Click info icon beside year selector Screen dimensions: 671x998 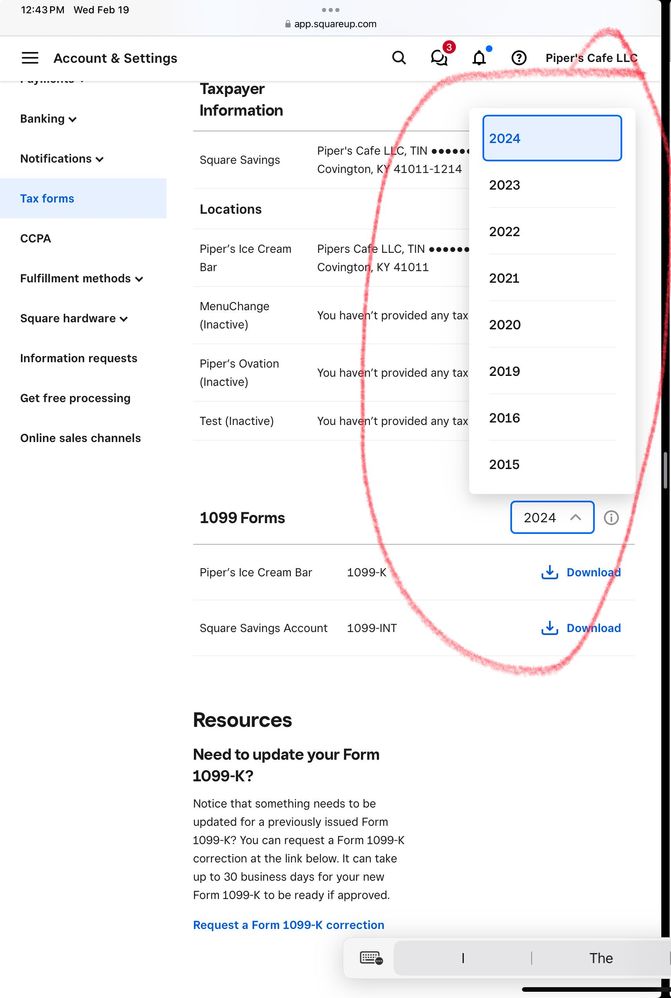coord(611,518)
